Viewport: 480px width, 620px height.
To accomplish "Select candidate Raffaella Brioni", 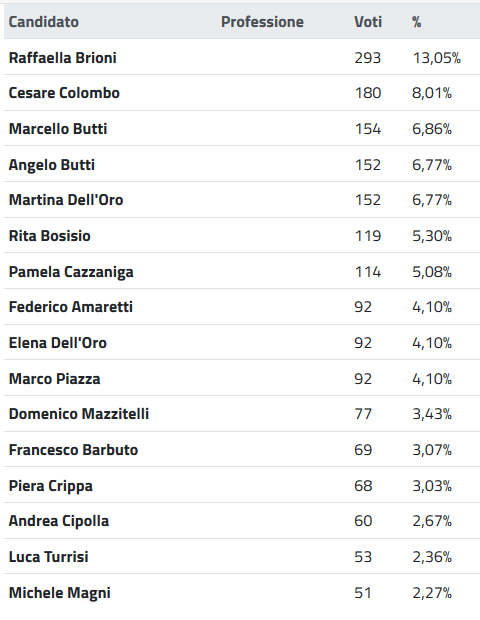I will (x=62, y=58).
